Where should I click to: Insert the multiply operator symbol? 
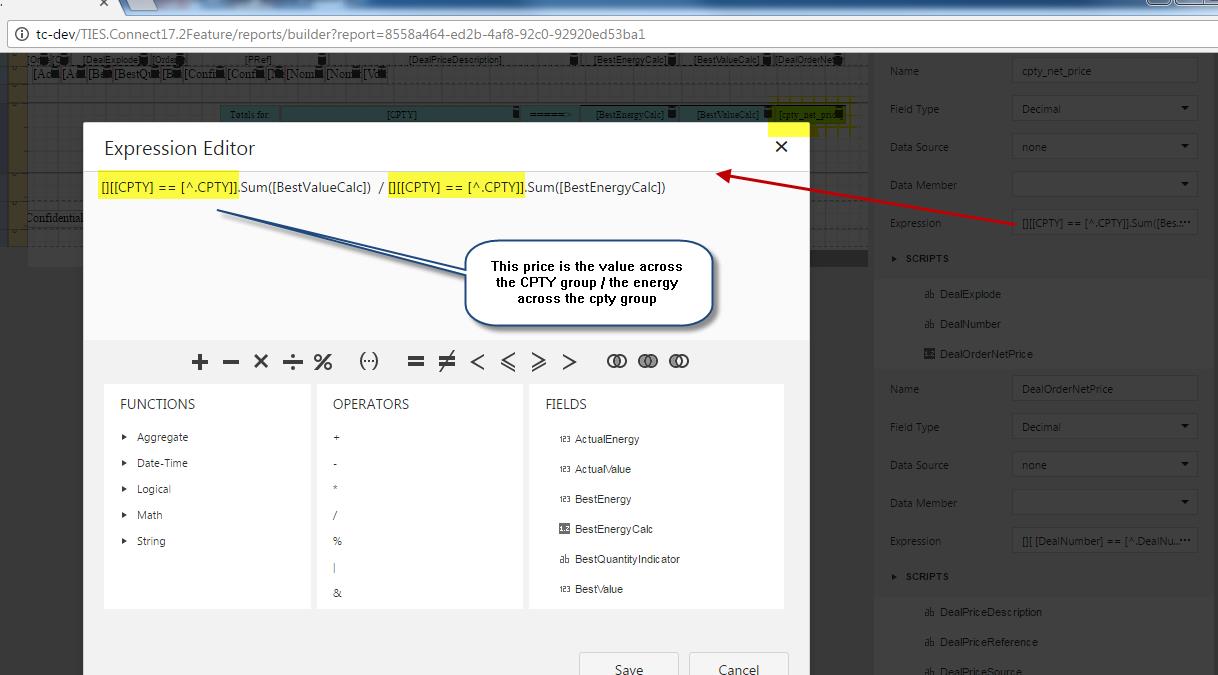tap(261, 362)
